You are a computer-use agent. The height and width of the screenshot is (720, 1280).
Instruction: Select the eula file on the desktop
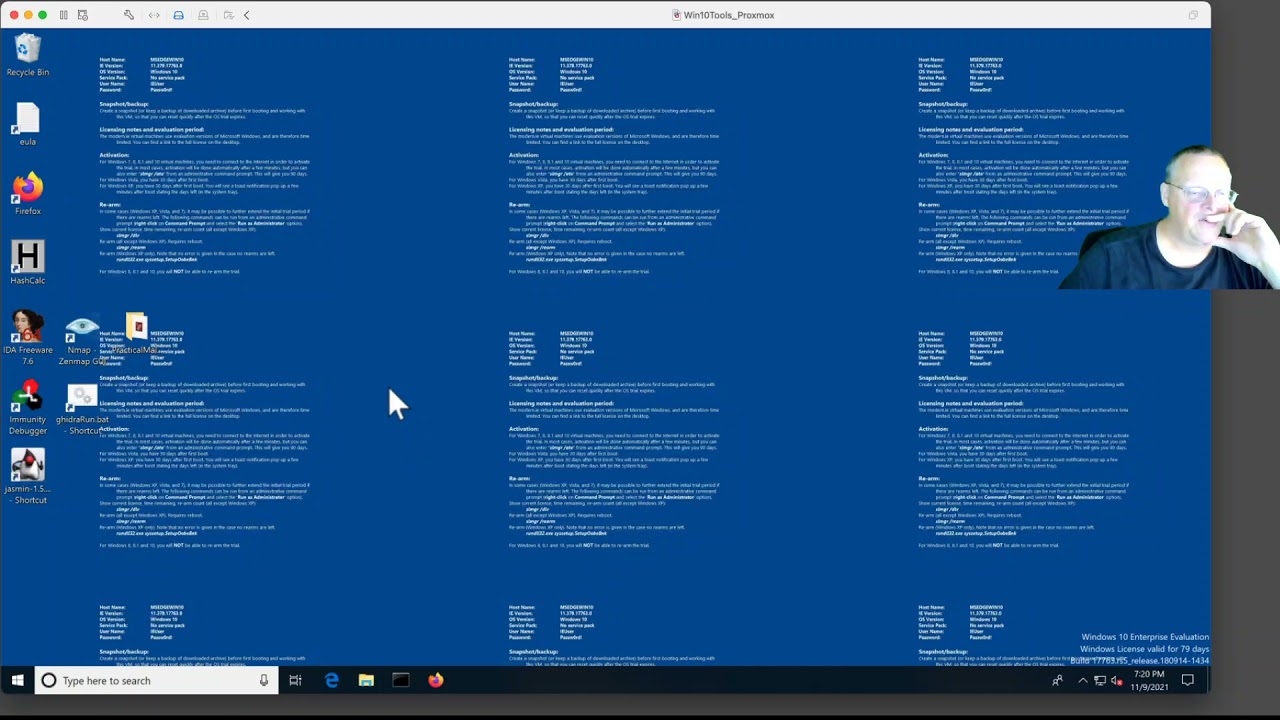pos(28,124)
